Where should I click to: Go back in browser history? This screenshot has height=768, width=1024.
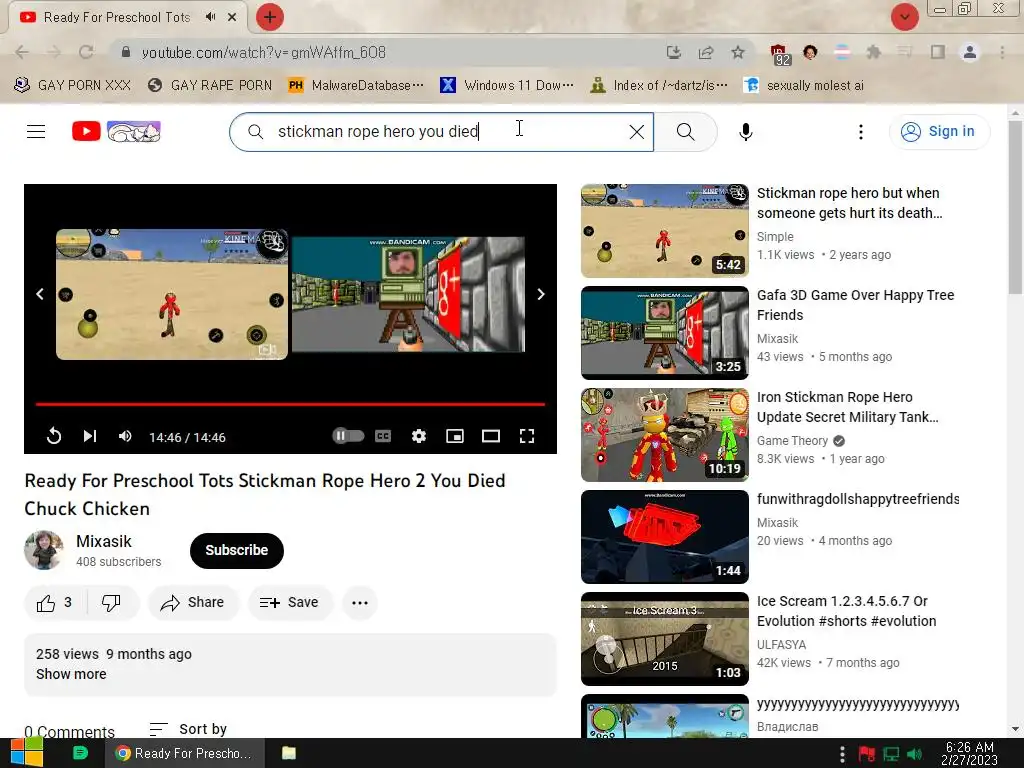22,52
